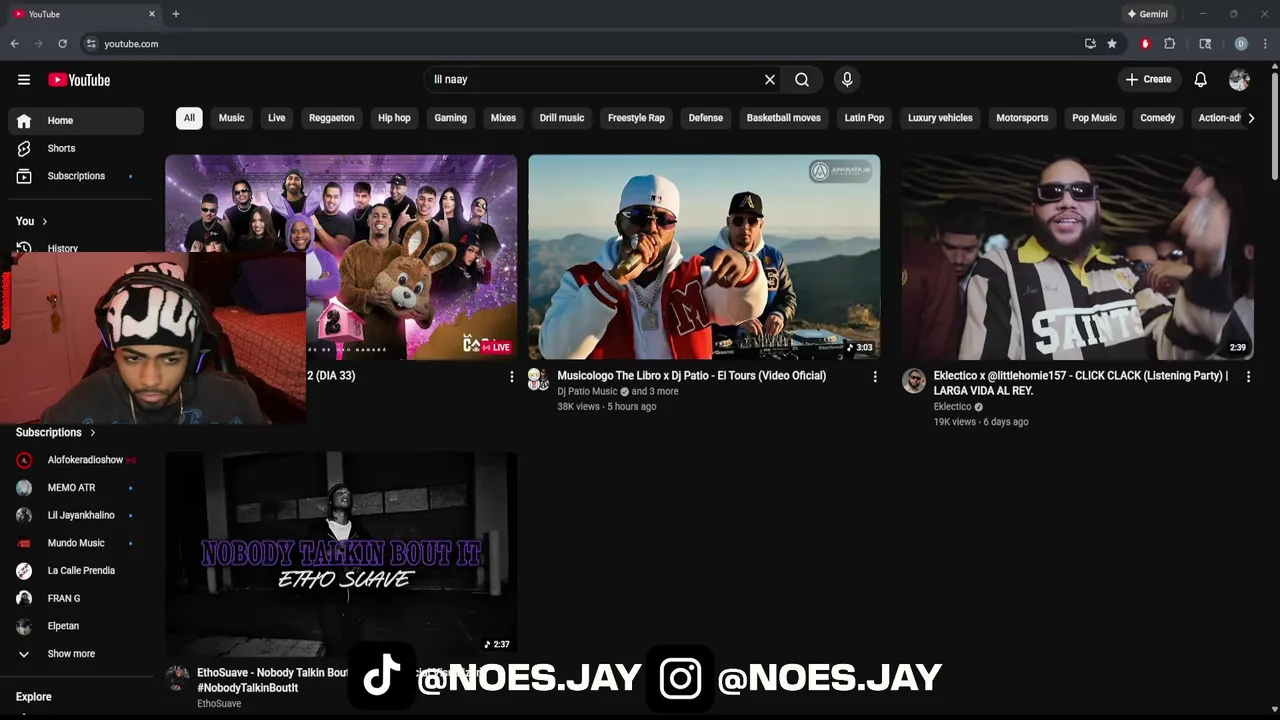This screenshot has height=720, width=1280.
Task: Click the browser reload button
Action: click(x=62, y=44)
